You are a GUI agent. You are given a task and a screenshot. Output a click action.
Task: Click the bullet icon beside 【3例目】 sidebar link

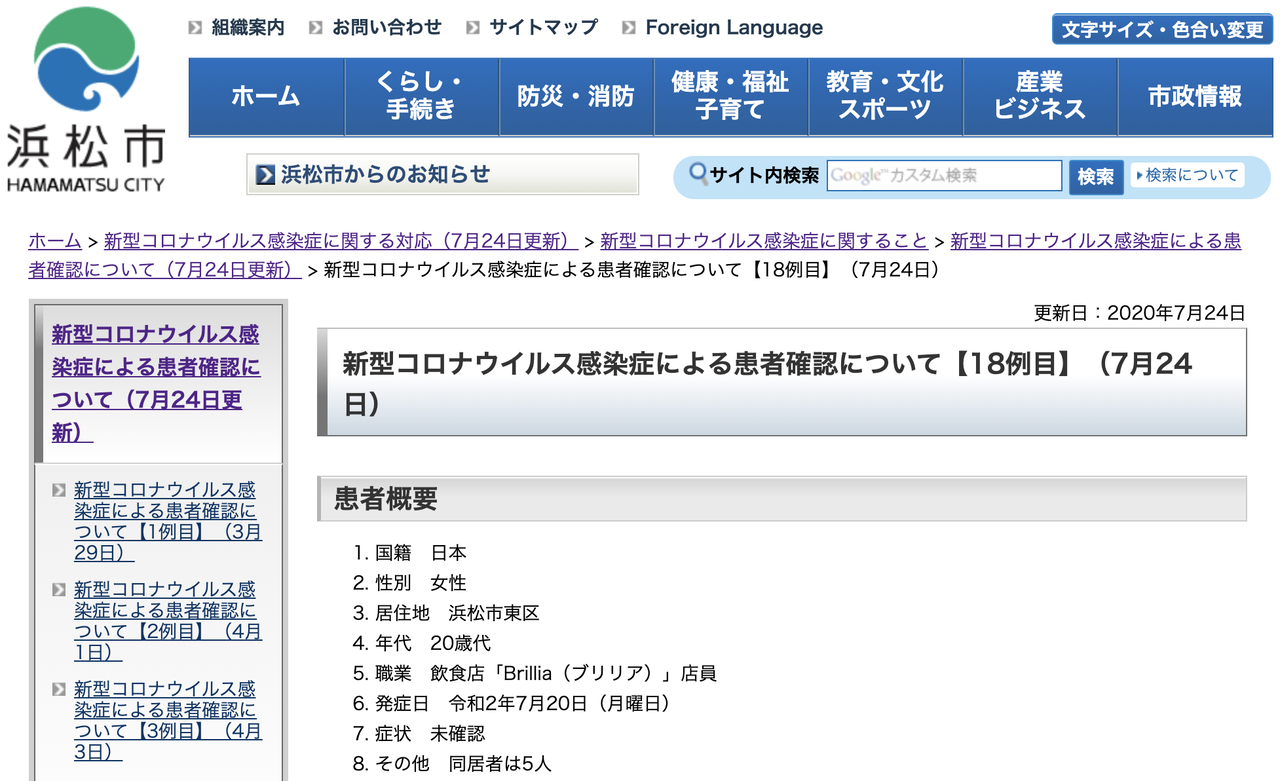tap(59, 690)
